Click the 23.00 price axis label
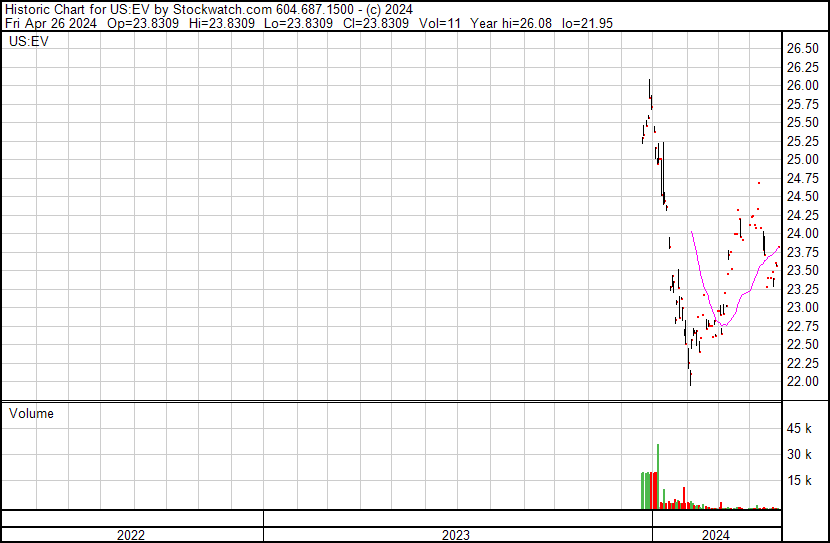The width and height of the screenshot is (830, 543). pyautogui.click(x=802, y=308)
